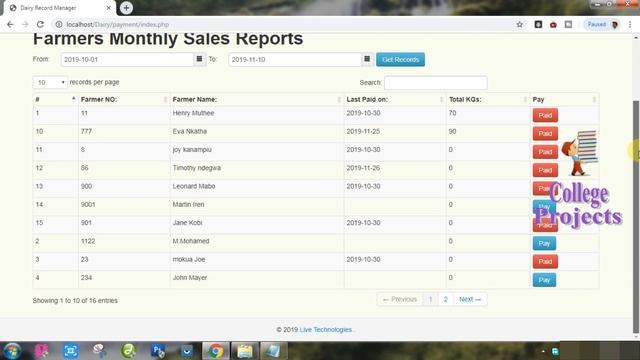Open the Chrome three-dot menu
This screenshot has width=640, height=360.
tap(630, 24)
